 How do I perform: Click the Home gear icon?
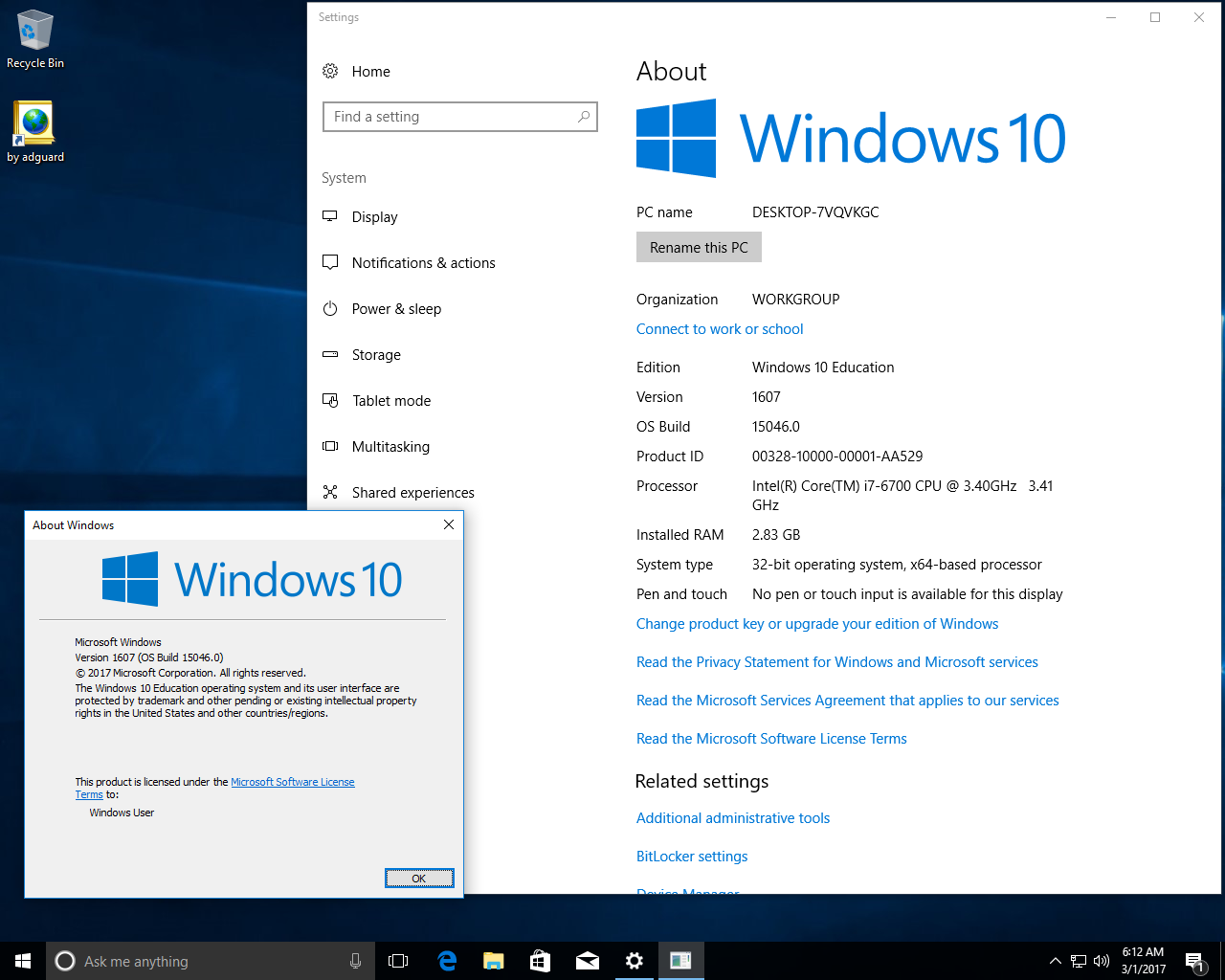330,71
